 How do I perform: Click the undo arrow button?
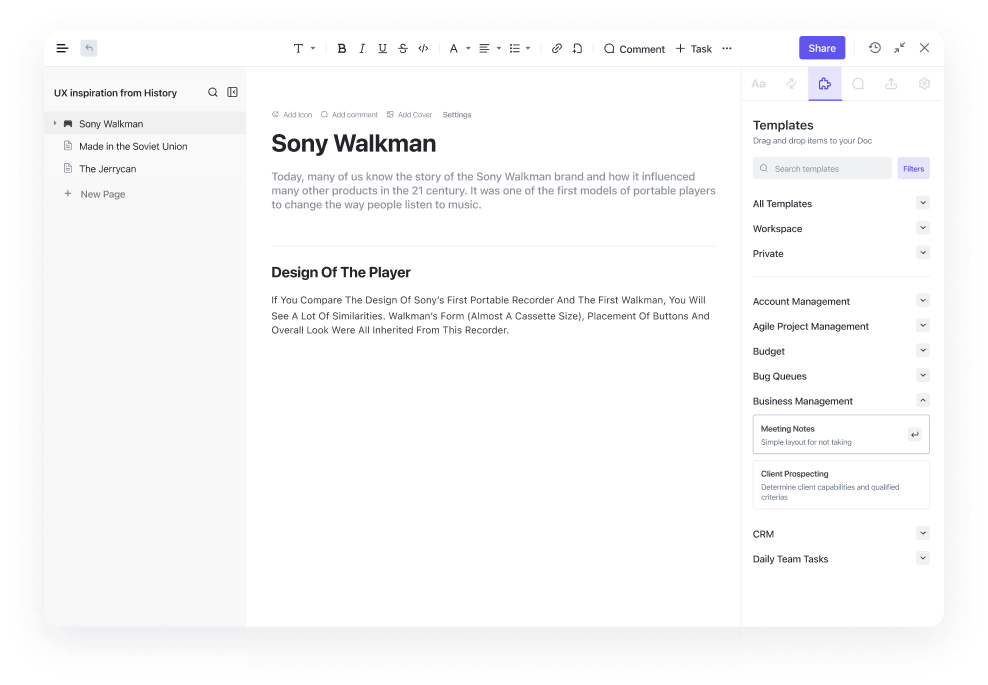coord(89,49)
